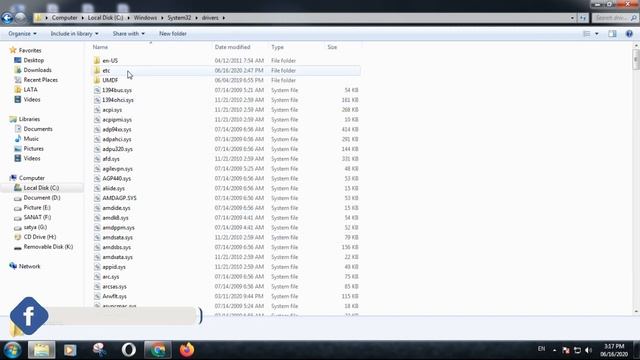Select Local Disk (C:) breadcrumb segment
This screenshot has height=360, width=640.
(105, 18)
